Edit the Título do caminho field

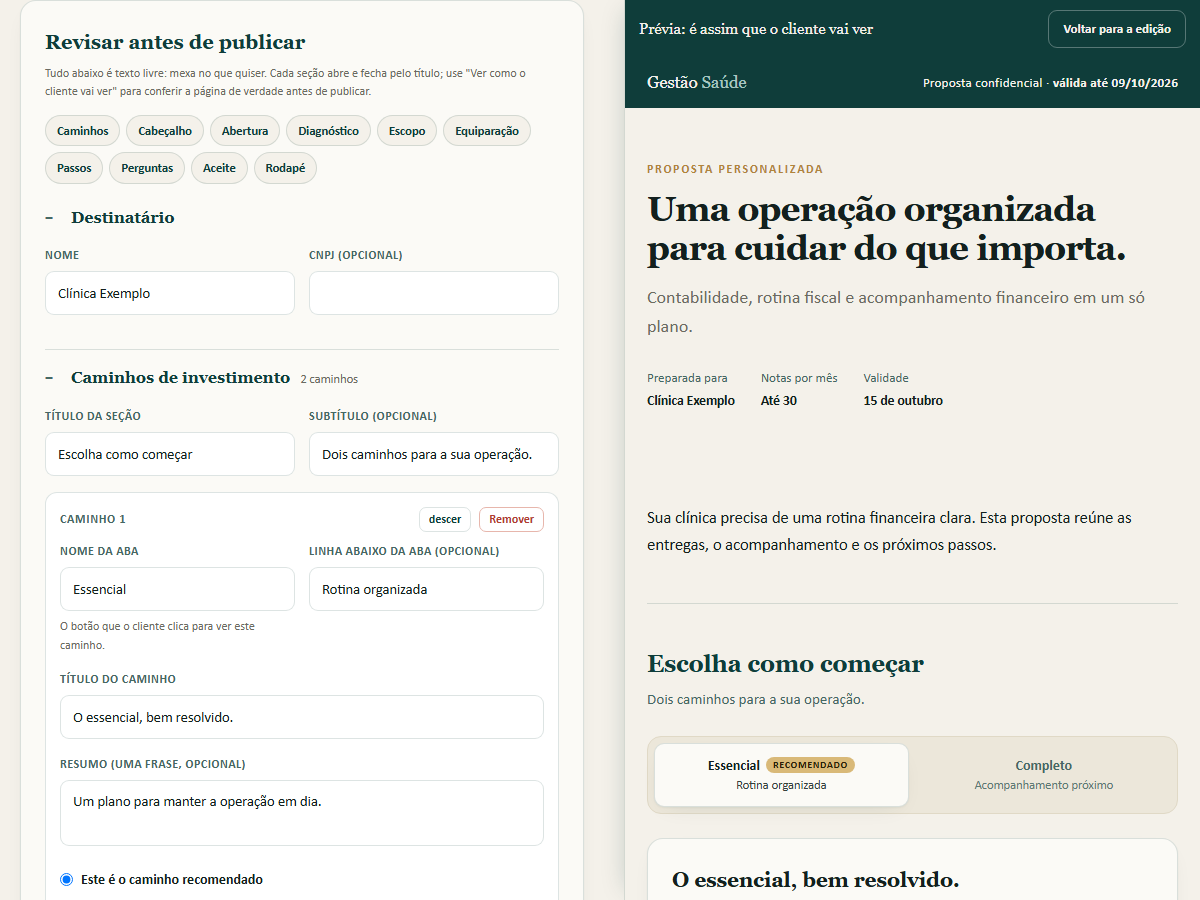click(x=302, y=717)
